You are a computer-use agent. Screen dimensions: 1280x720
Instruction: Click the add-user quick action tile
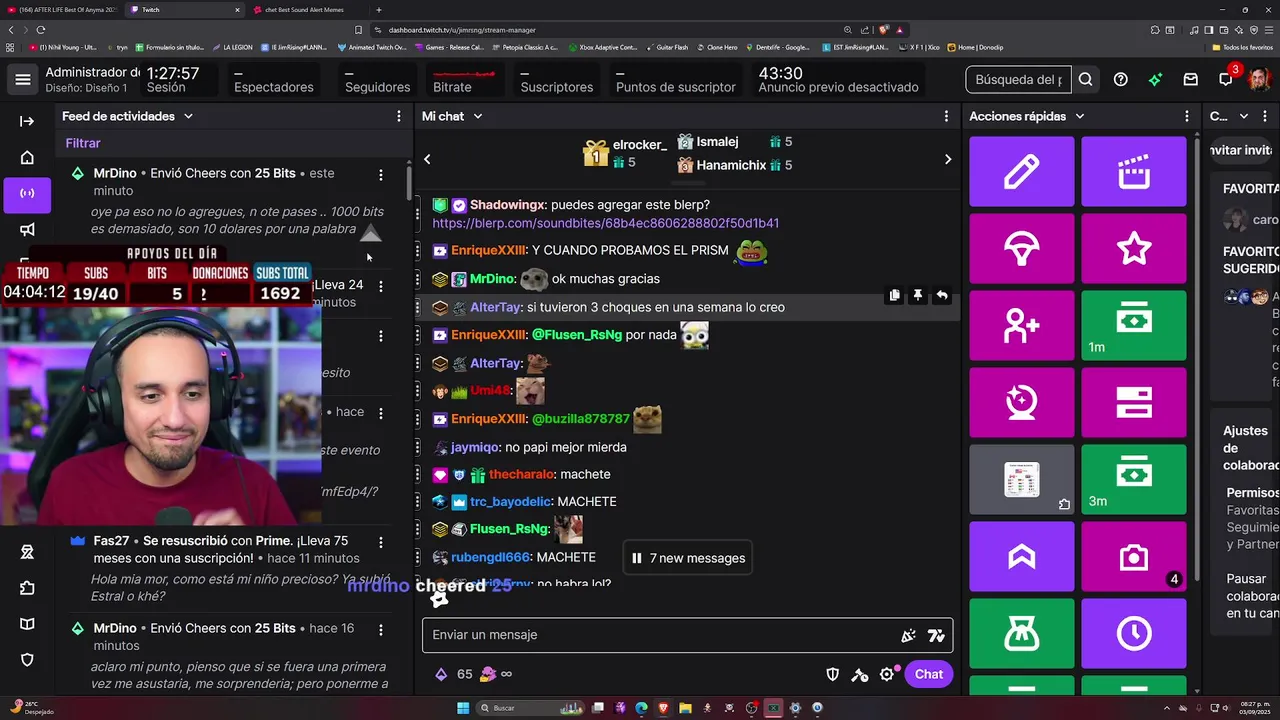(x=1021, y=326)
